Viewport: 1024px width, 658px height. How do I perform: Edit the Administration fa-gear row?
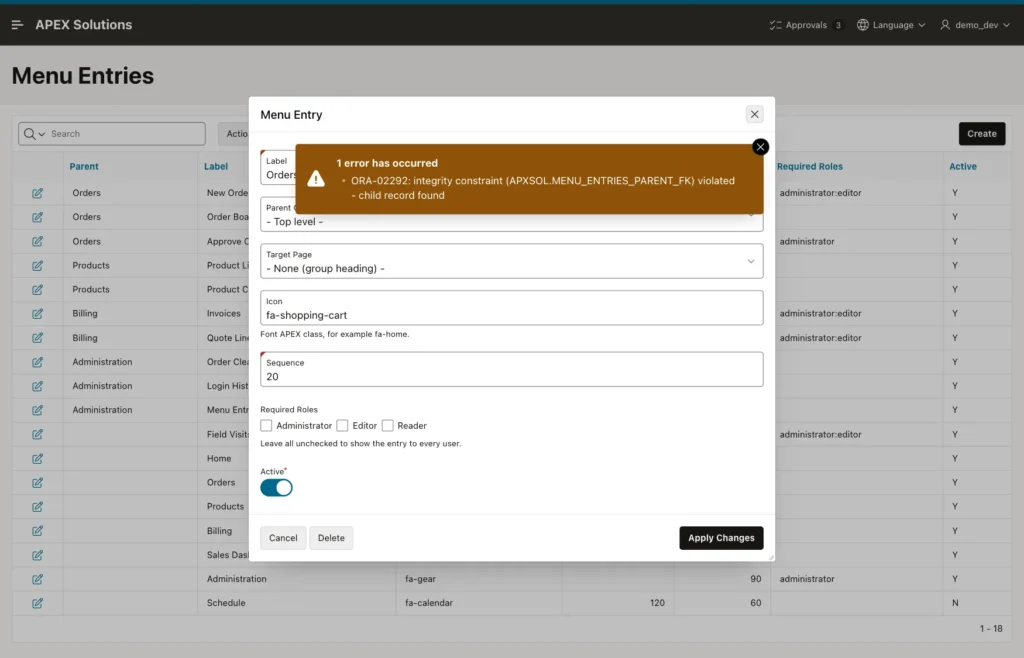(37, 580)
